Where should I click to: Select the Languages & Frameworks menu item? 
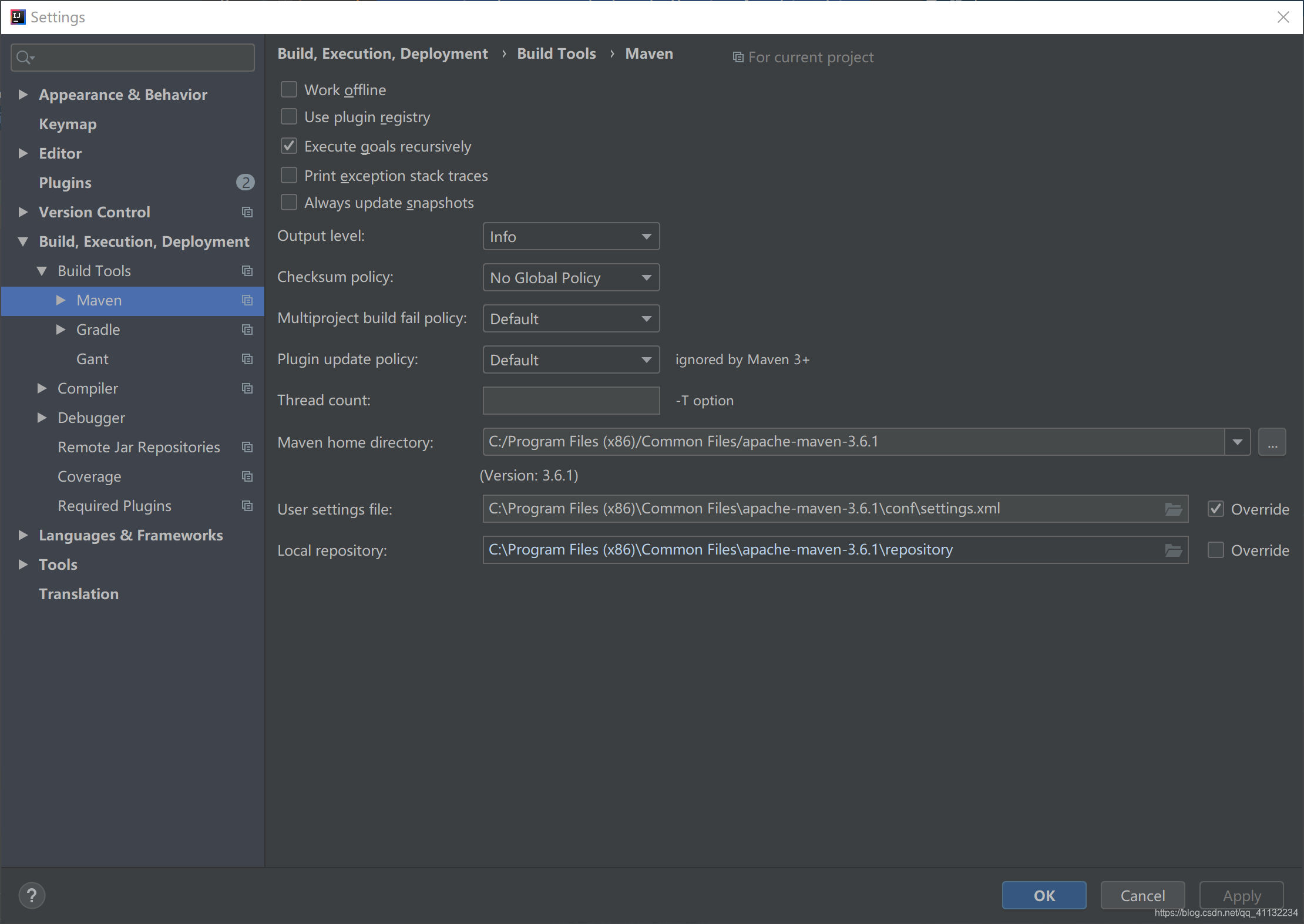(130, 534)
